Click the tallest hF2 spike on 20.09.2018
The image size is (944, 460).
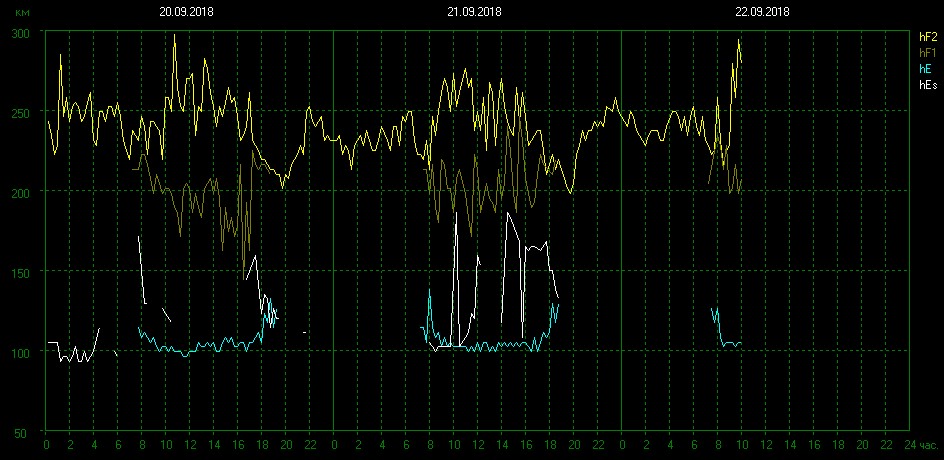tap(175, 35)
